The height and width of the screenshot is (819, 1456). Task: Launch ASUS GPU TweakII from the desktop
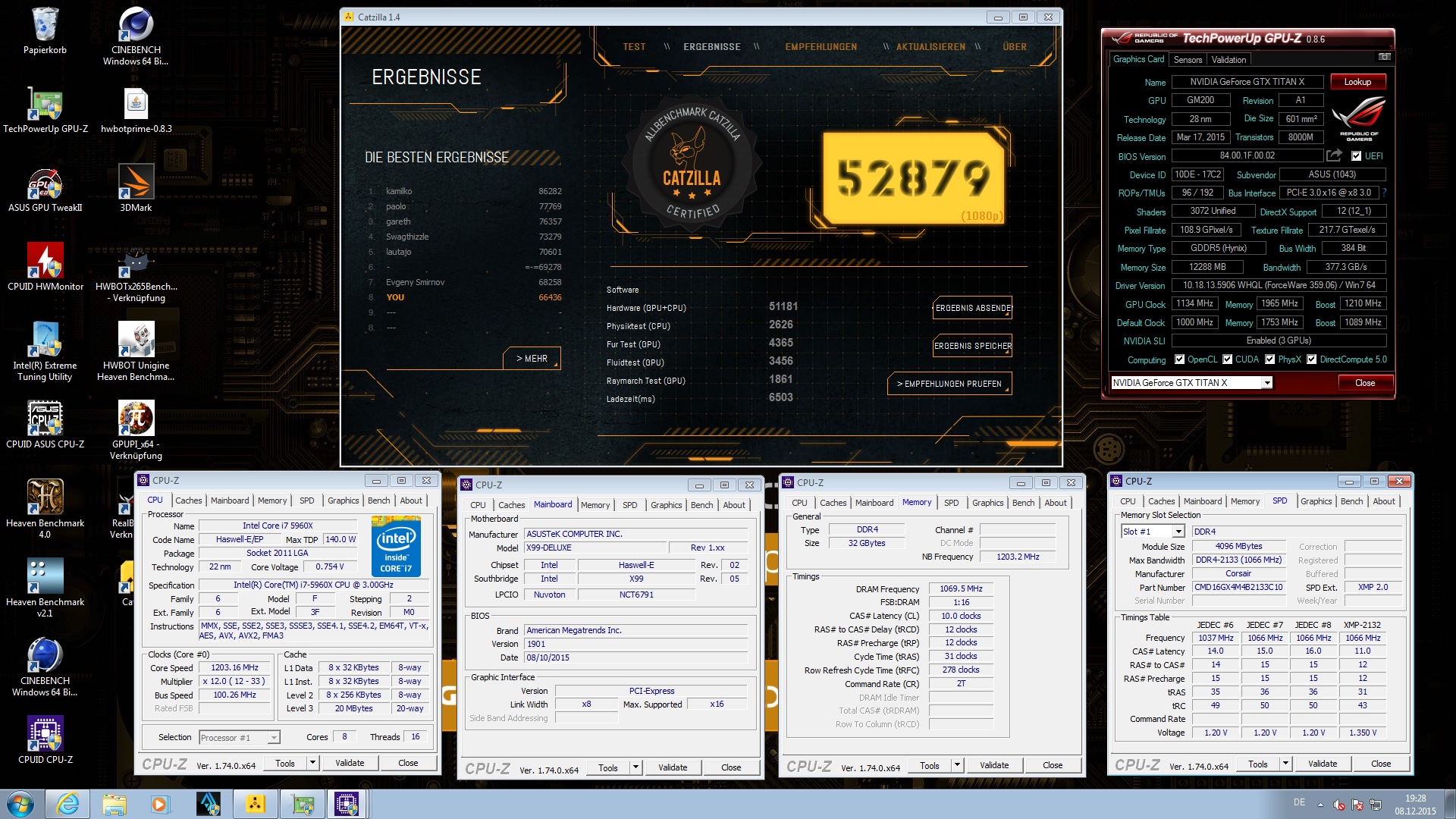tap(45, 189)
